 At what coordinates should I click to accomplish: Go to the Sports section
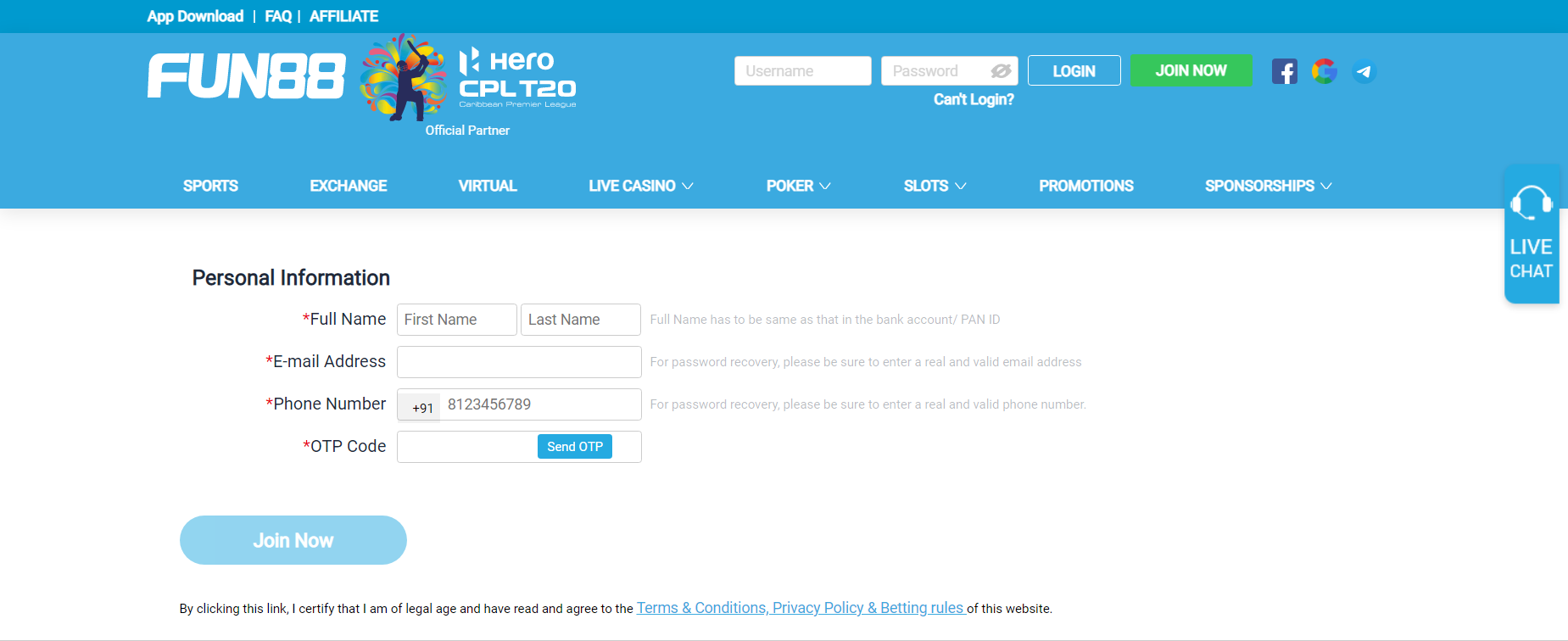(210, 186)
